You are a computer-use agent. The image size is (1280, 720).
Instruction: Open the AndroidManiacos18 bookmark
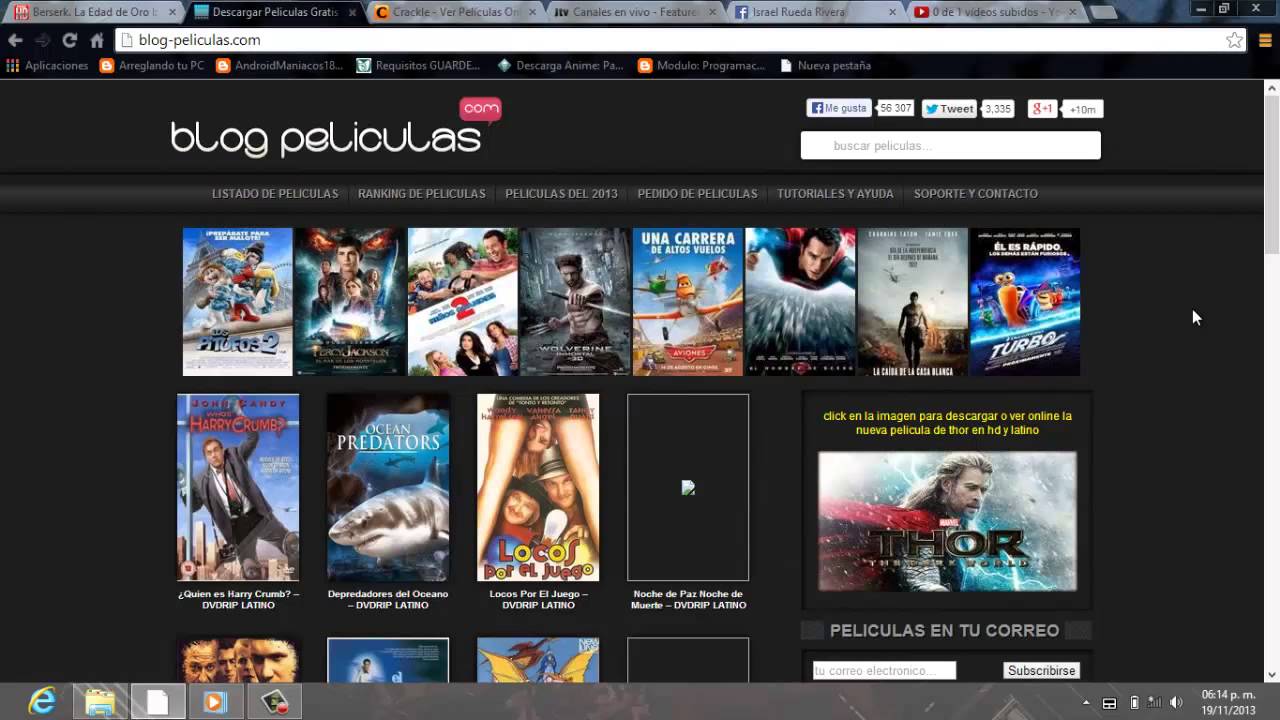click(280, 65)
